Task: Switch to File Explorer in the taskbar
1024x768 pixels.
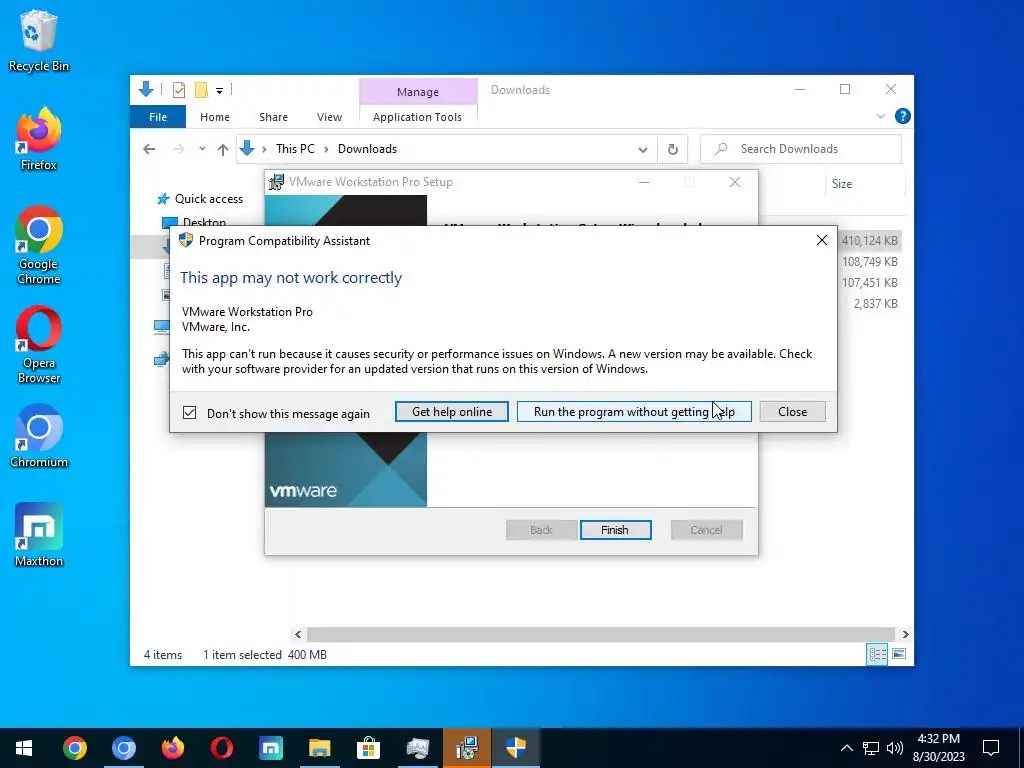Action: click(319, 748)
